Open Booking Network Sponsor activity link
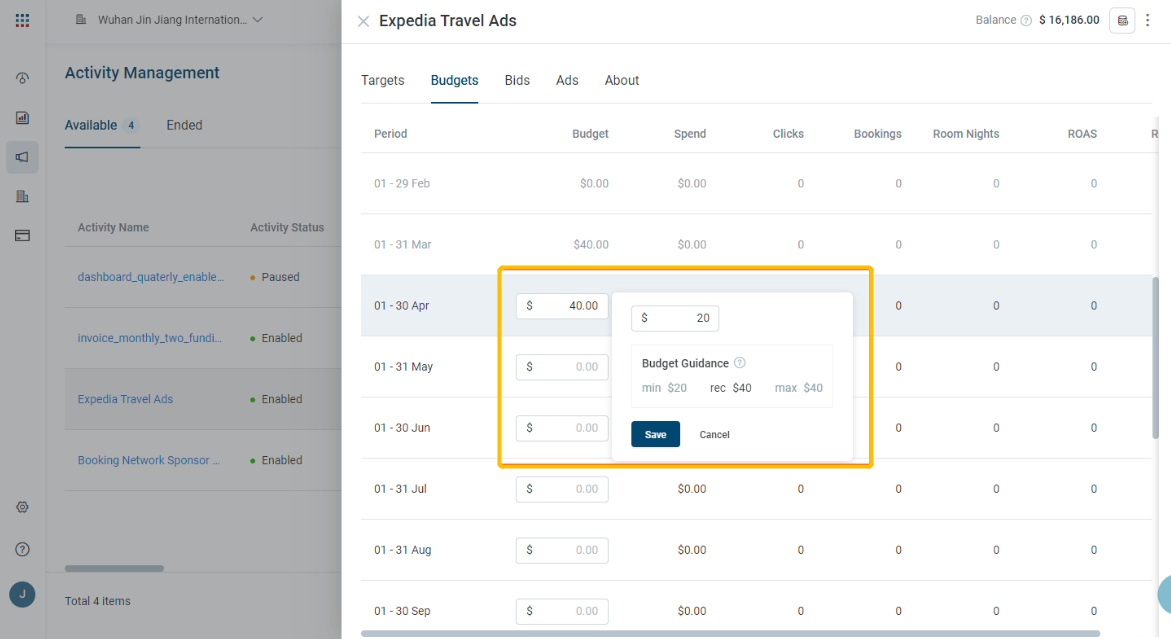The image size is (1171, 639). click(149, 461)
